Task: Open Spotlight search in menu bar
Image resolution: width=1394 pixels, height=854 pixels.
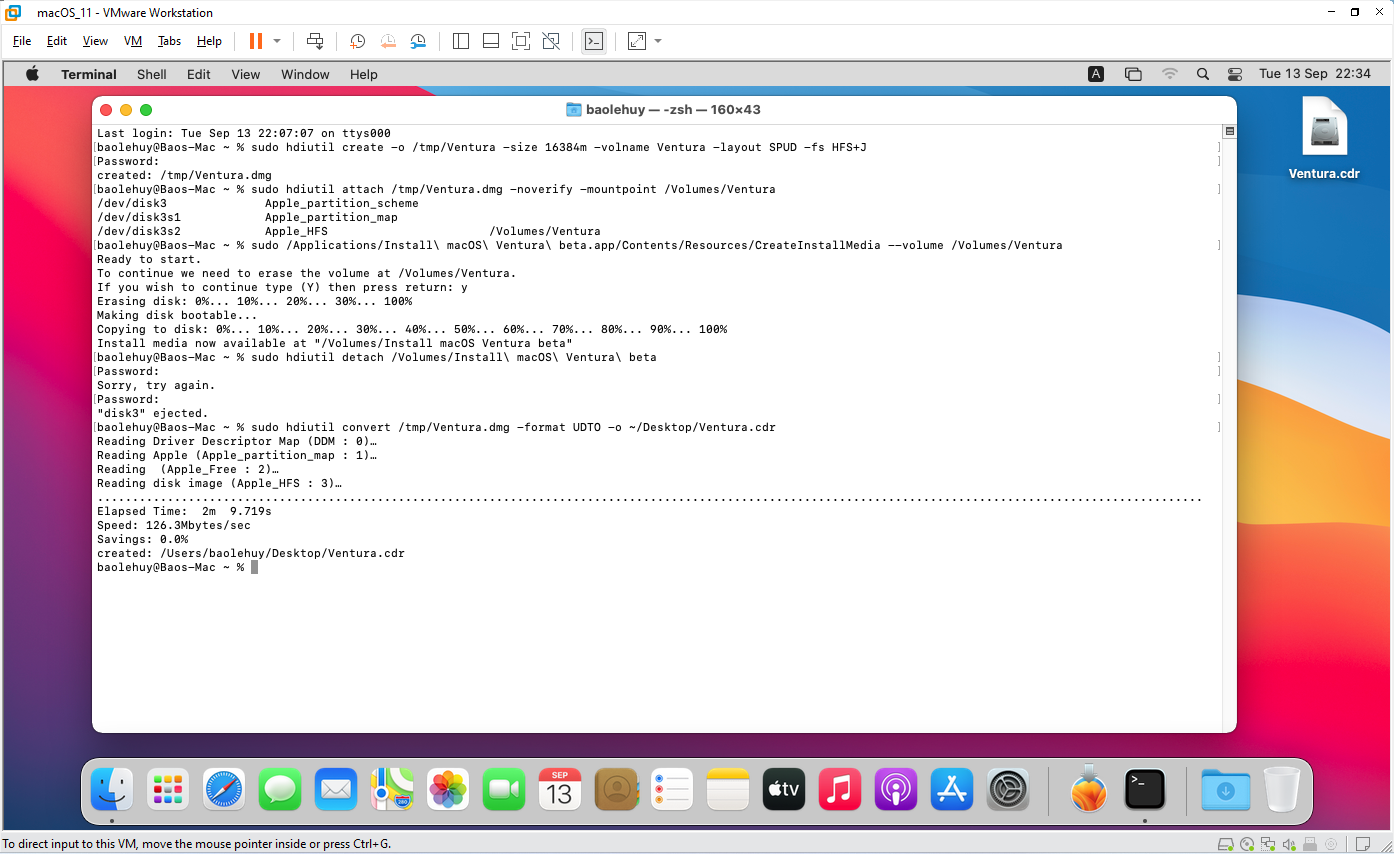Action: [1203, 74]
